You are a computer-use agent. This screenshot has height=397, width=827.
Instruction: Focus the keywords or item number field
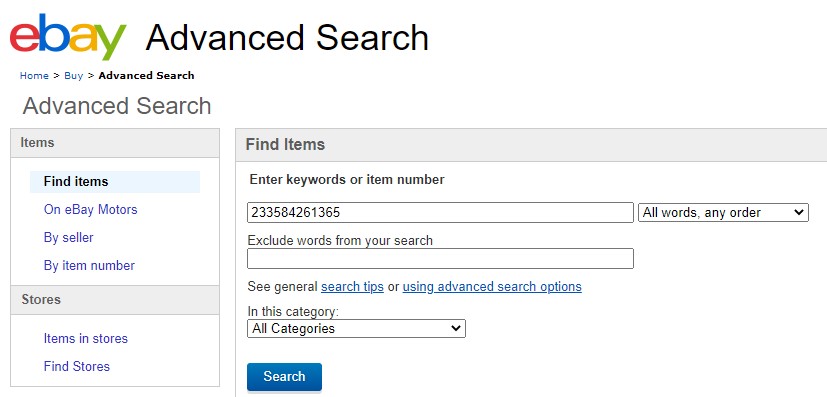tap(440, 212)
